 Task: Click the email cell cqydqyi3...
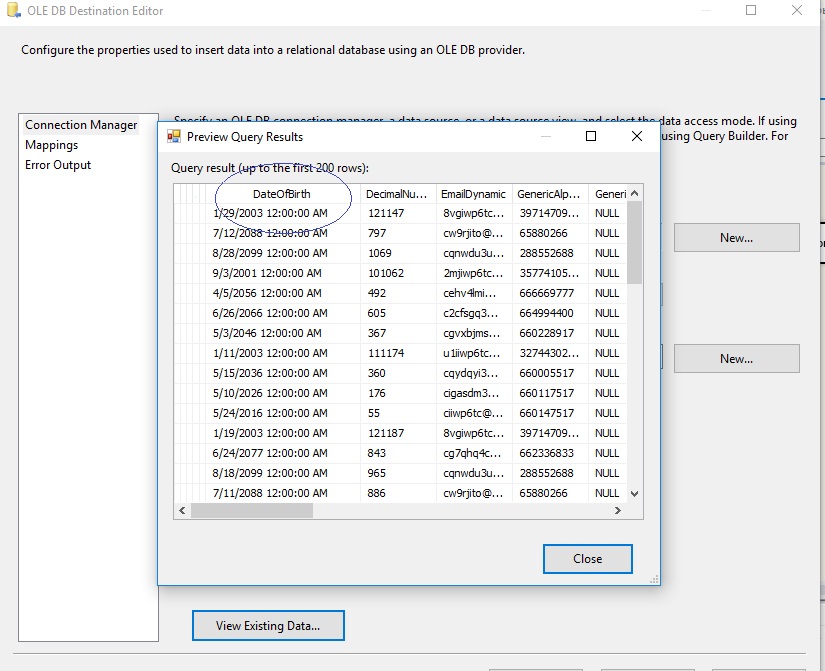474,373
